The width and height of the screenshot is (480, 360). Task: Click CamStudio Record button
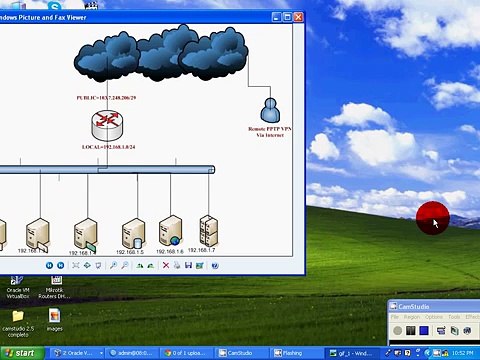pos(397,330)
